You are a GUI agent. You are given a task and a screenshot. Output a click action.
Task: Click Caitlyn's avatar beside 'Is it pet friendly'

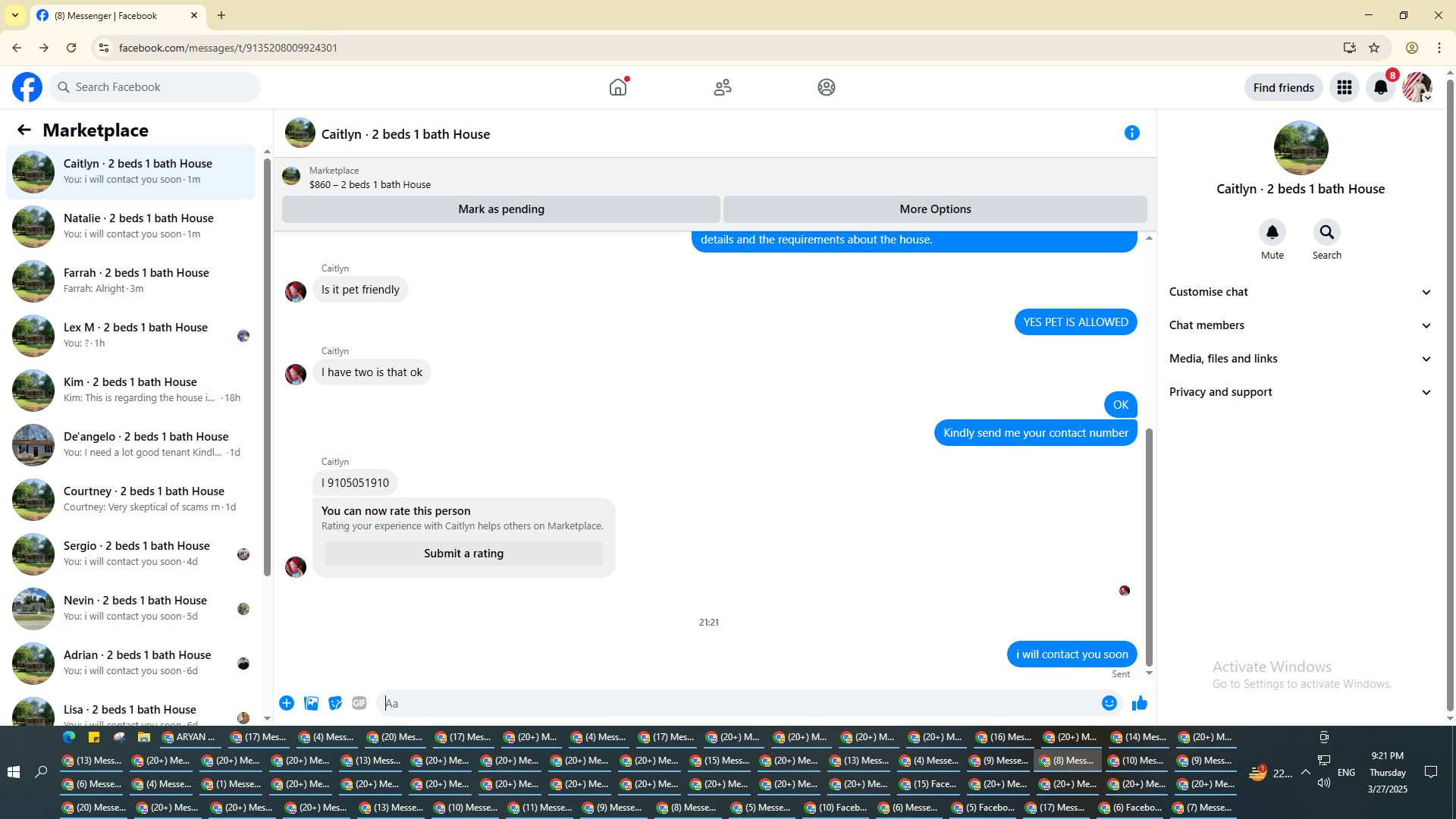[296, 291]
